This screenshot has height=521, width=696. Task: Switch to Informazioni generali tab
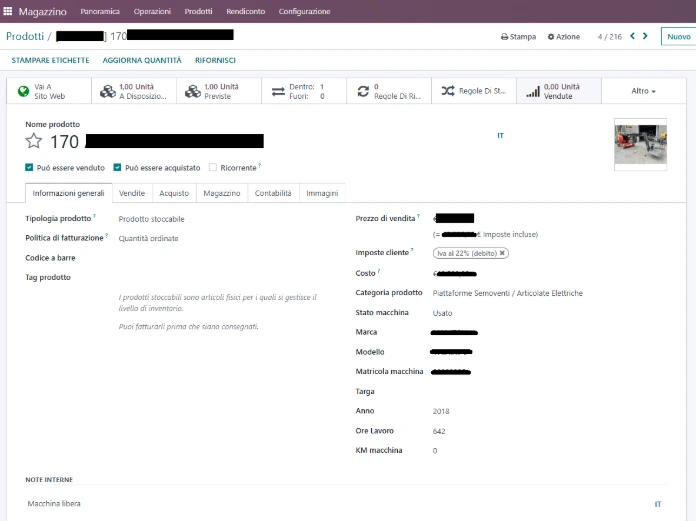click(68, 193)
